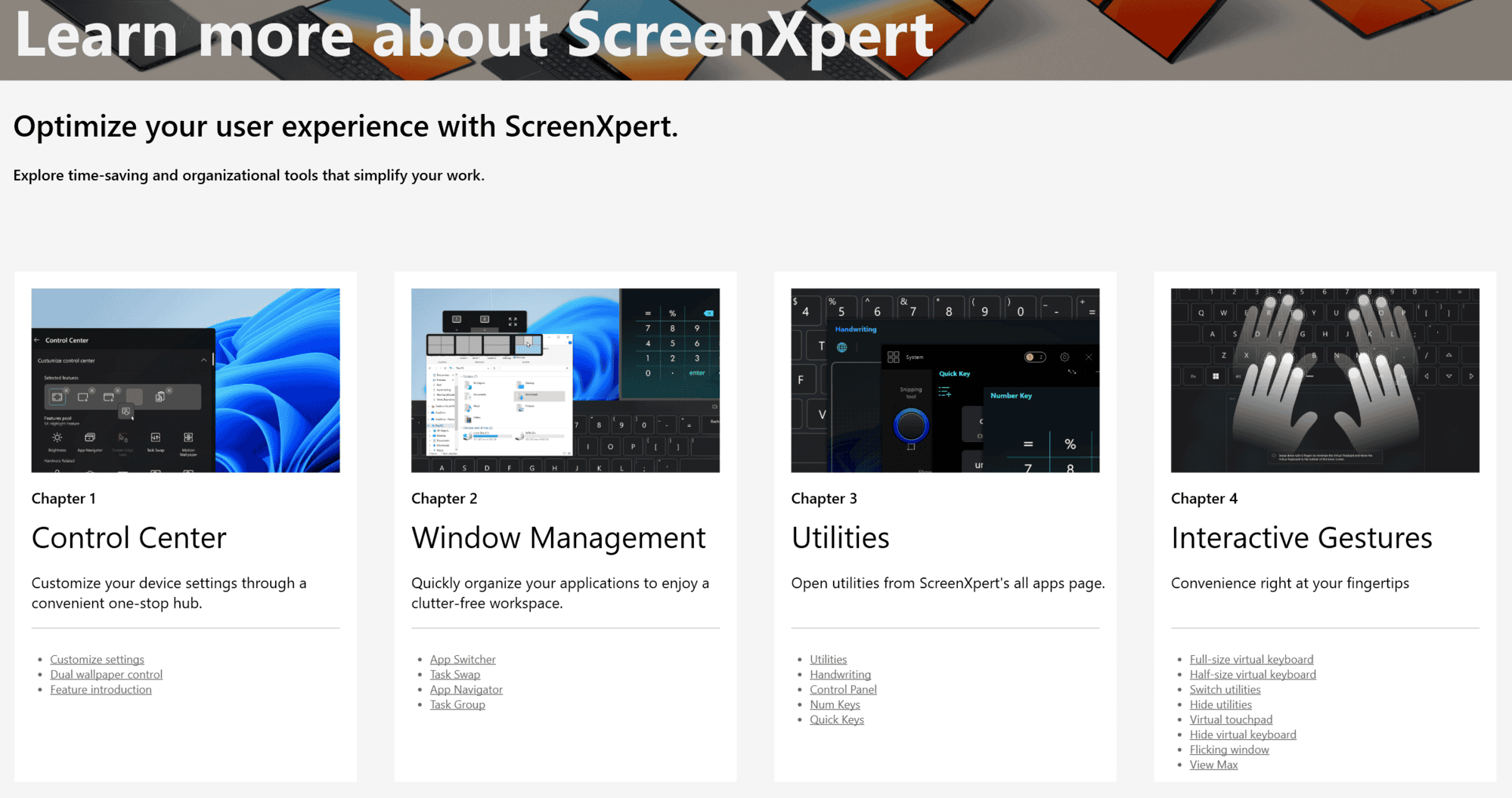Click the Half-size virtual keyboard link

tap(1252, 675)
